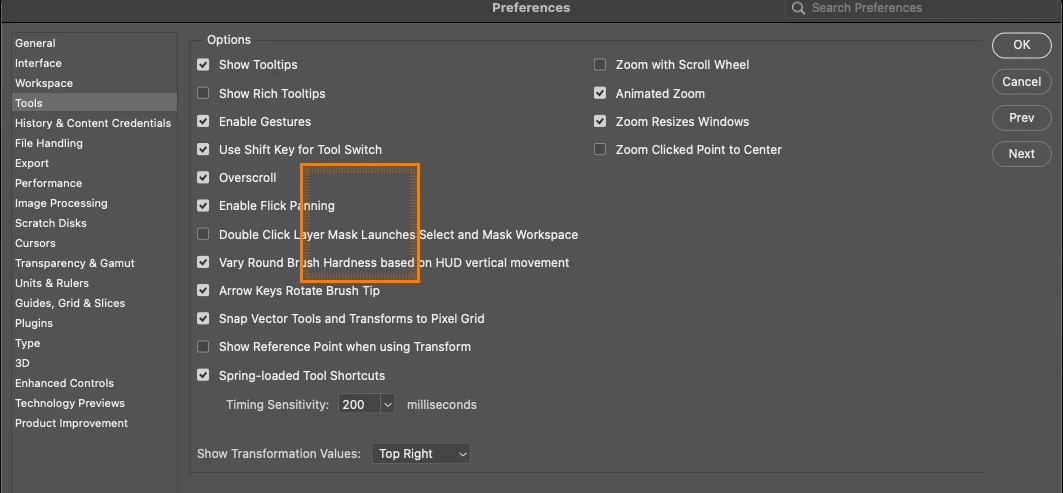Open Show Transformation Values dropdown
This screenshot has height=493, width=1063.
pos(421,454)
